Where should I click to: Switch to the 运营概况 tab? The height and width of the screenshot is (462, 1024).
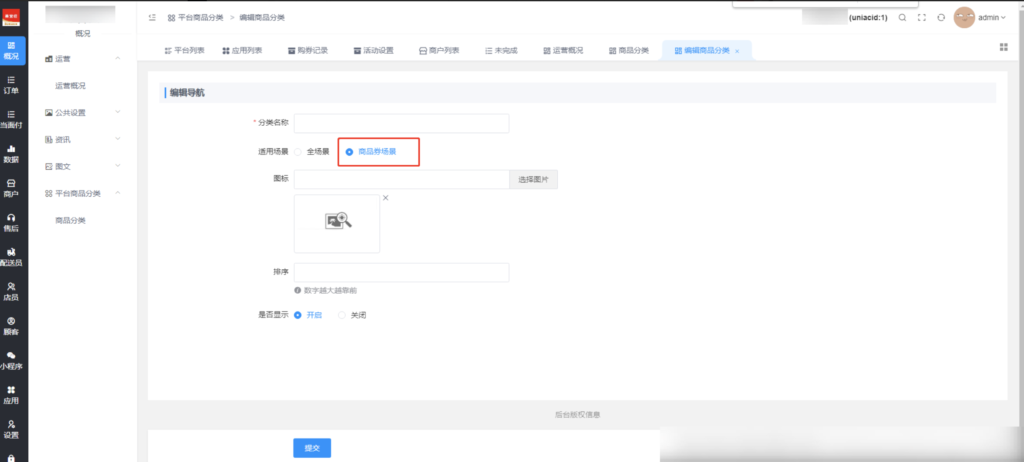click(x=563, y=50)
